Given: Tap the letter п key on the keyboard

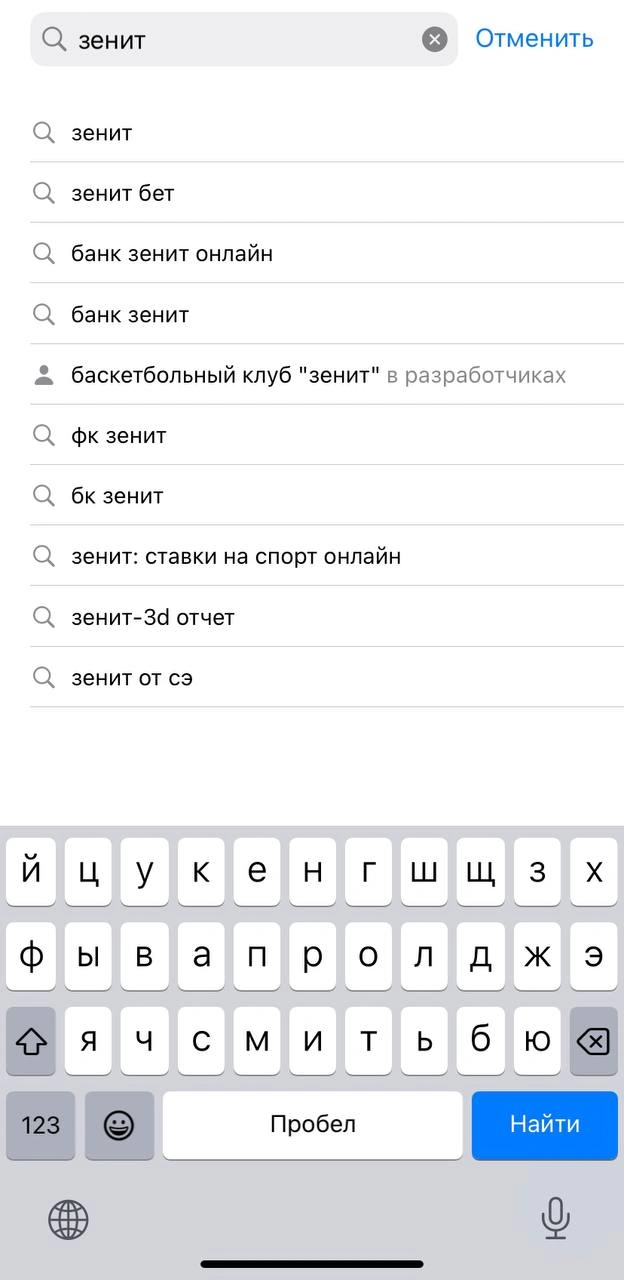Looking at the screenshot, I should tap(256, 956).
